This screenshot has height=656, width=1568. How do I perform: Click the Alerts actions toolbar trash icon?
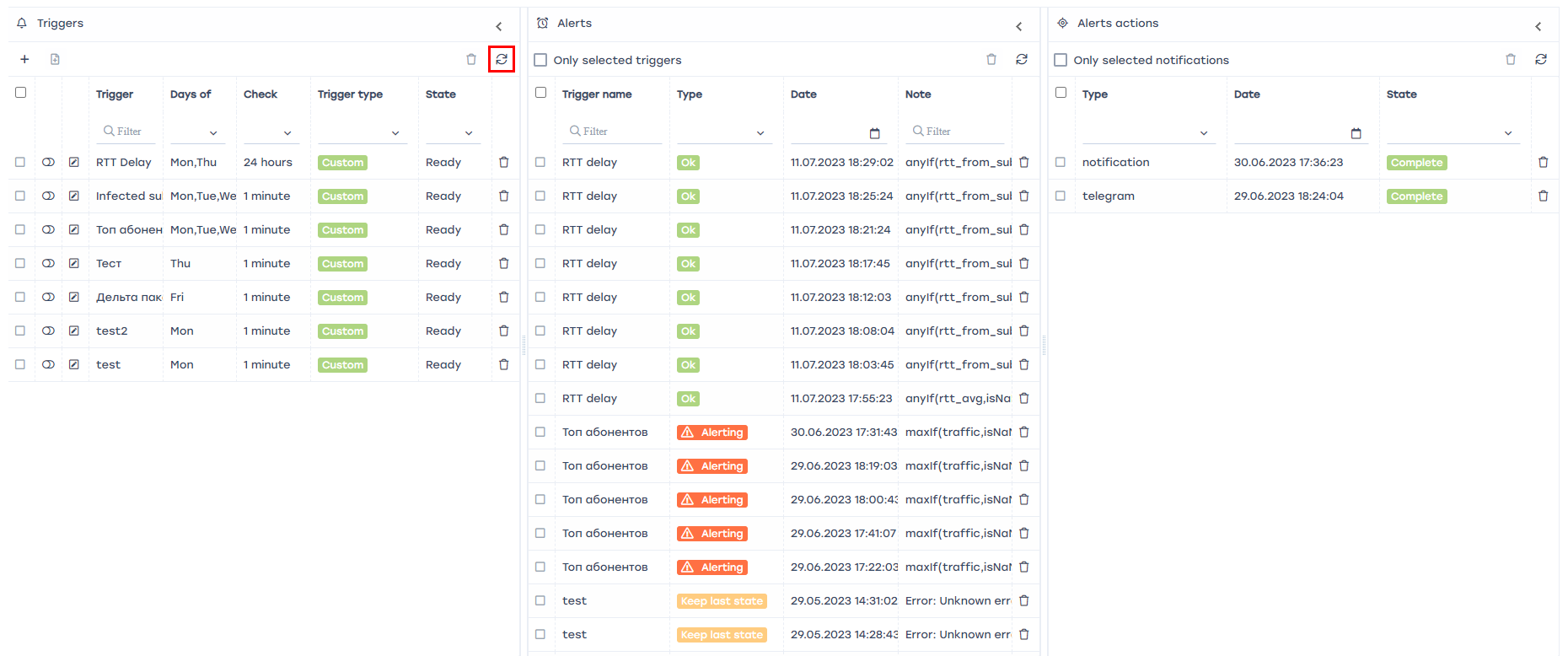click(x=1511, y=59)
